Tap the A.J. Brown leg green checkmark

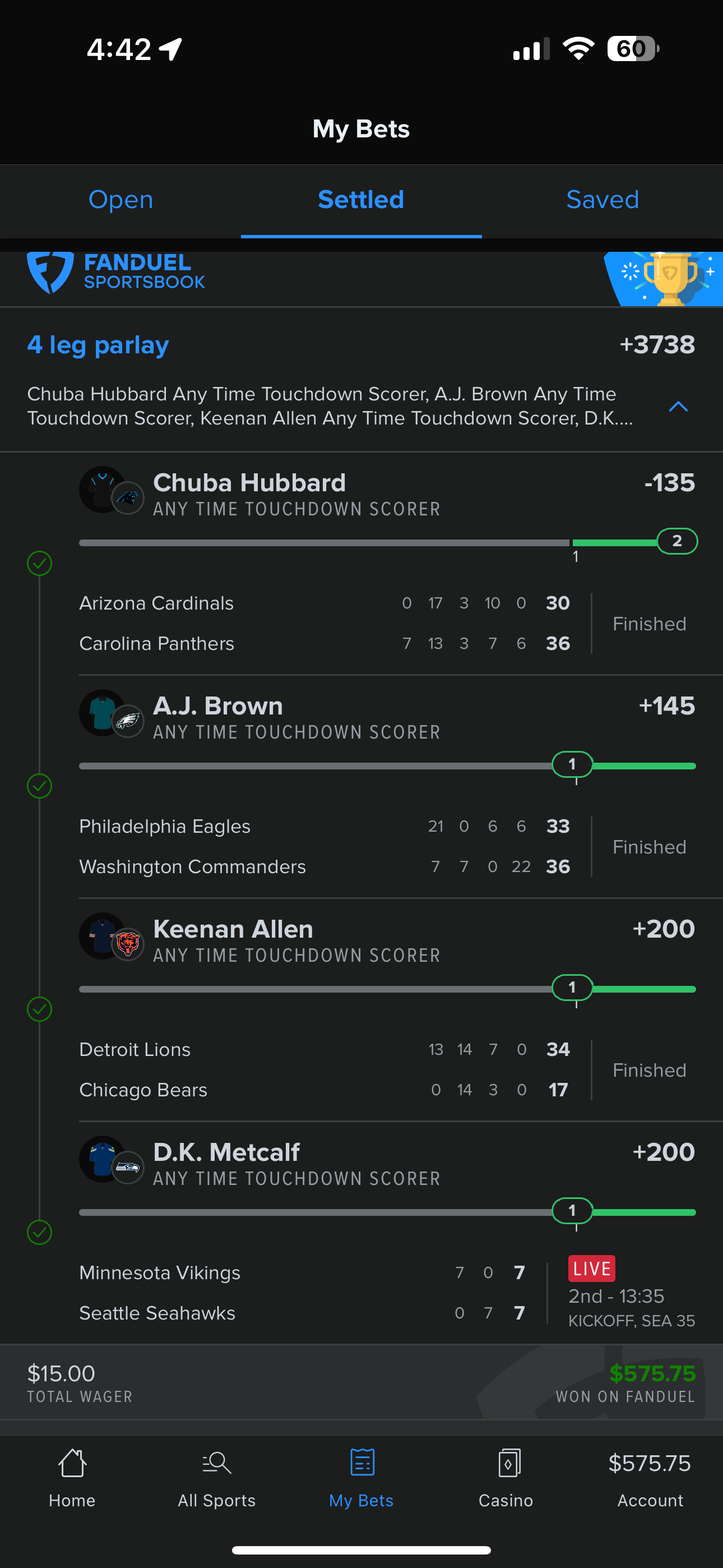click(x=40, y=786)
